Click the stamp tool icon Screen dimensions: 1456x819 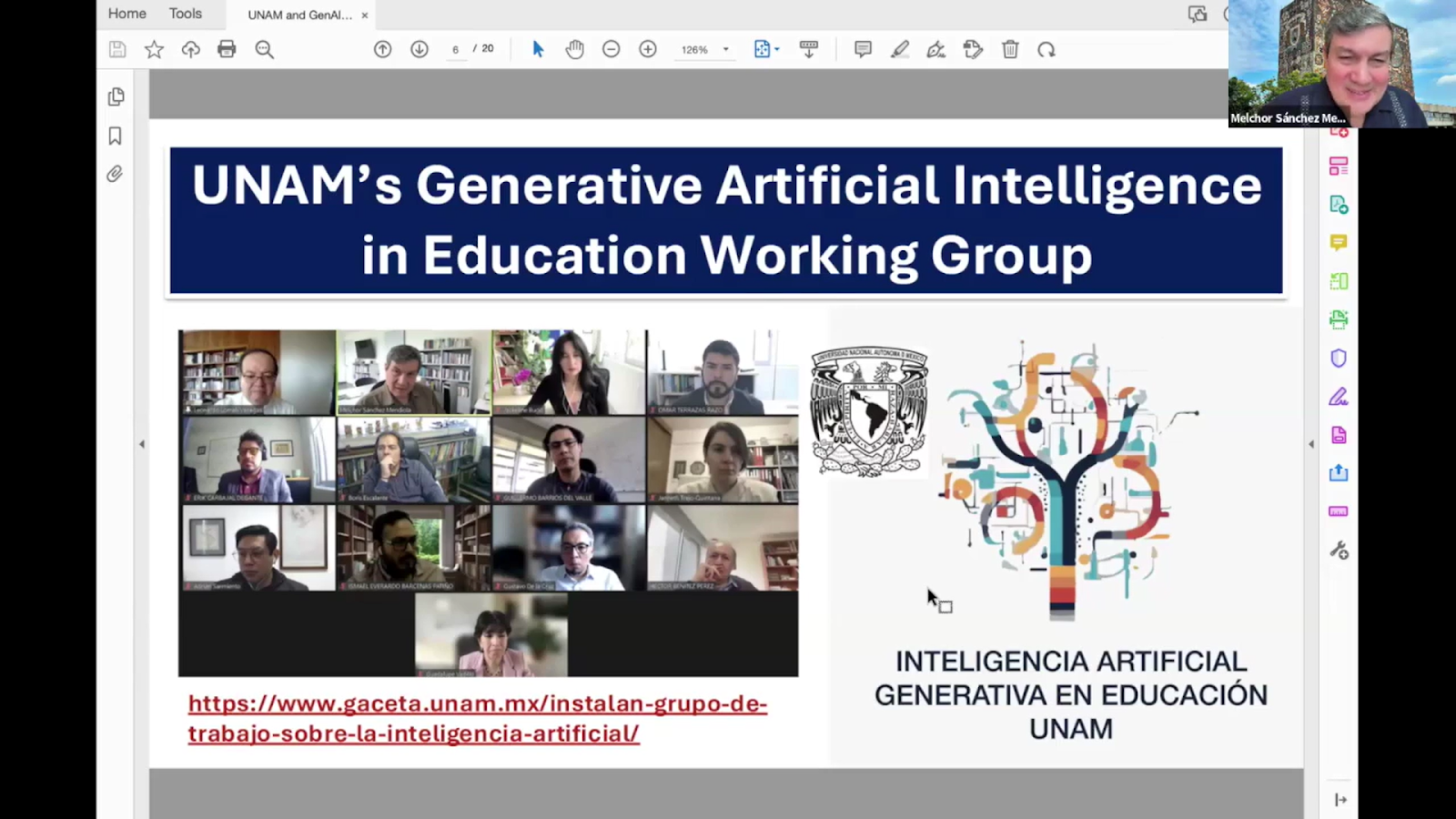973,49
